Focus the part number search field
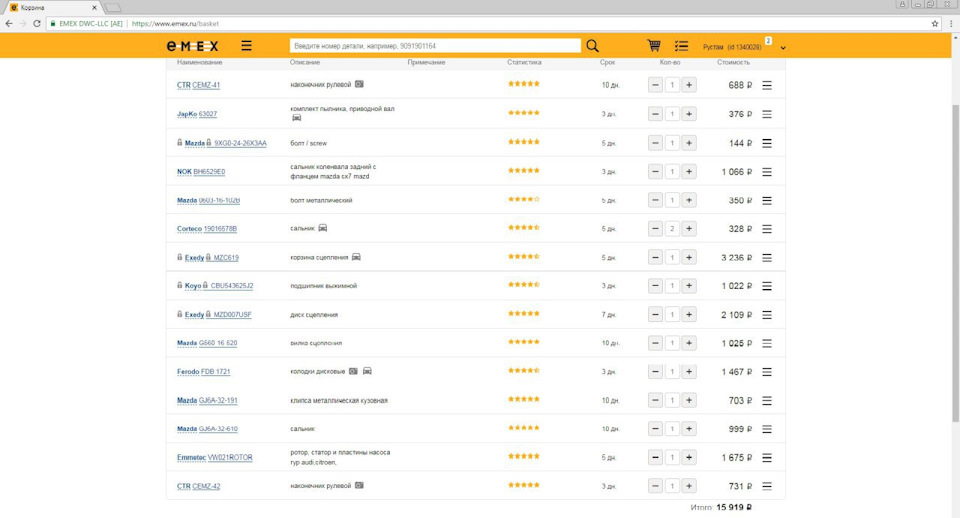This screenshot has width=960, height=518. click(x=435, y=46)
